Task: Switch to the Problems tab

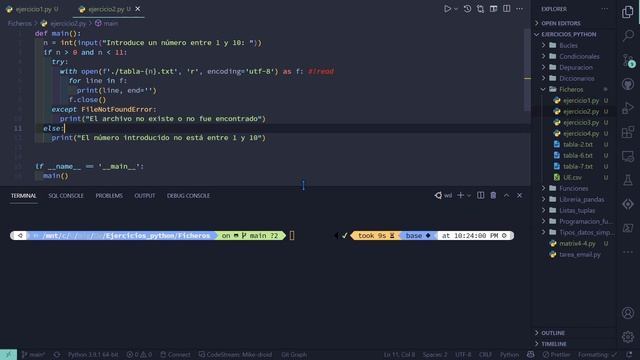Action: tap(109, 196)
